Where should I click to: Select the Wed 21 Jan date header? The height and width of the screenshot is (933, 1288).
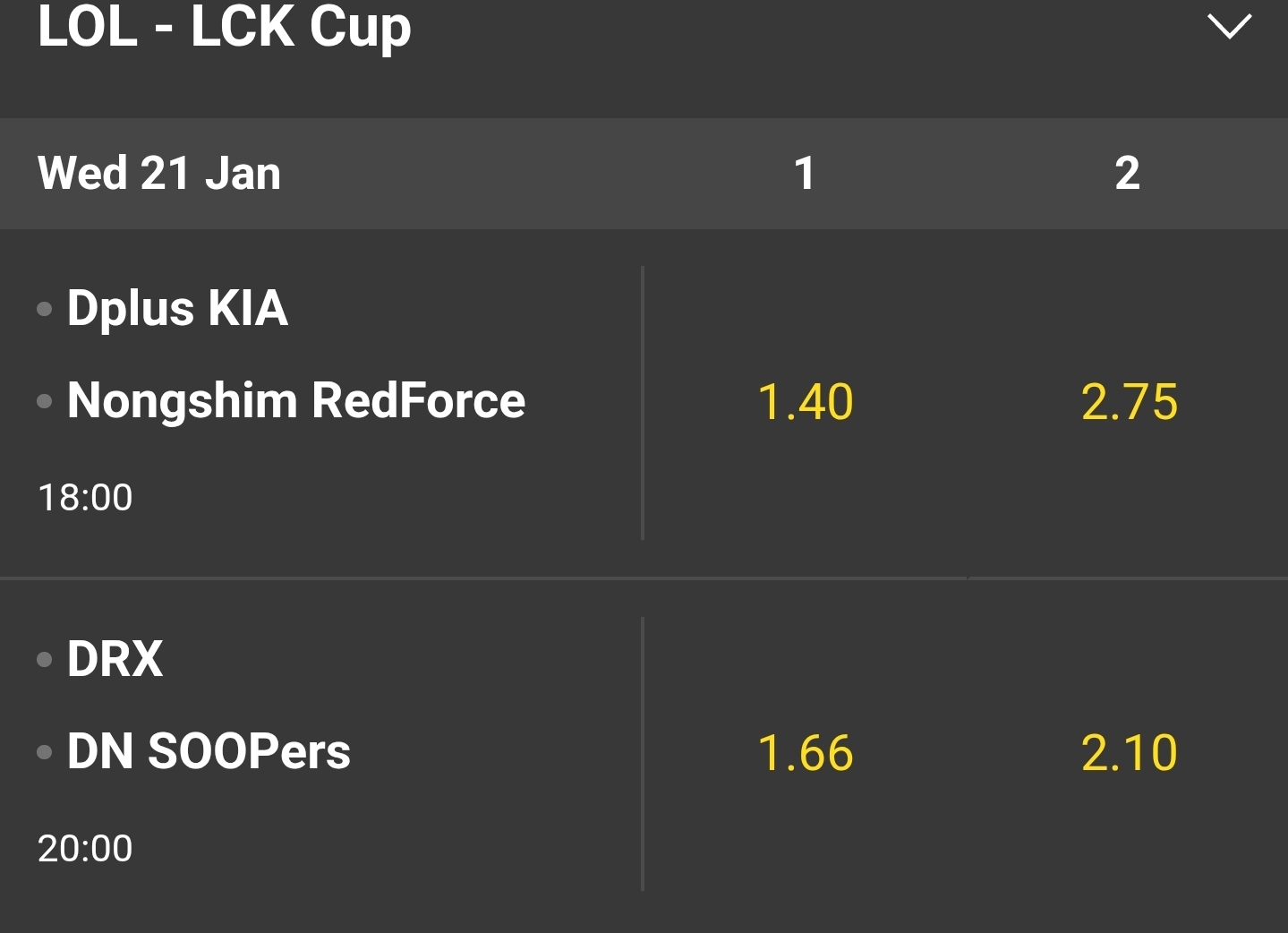[159, 173]
